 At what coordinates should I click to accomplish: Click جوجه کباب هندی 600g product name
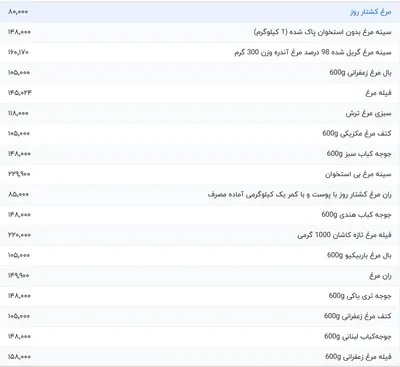pyautogui.click(x=357, y=215)
